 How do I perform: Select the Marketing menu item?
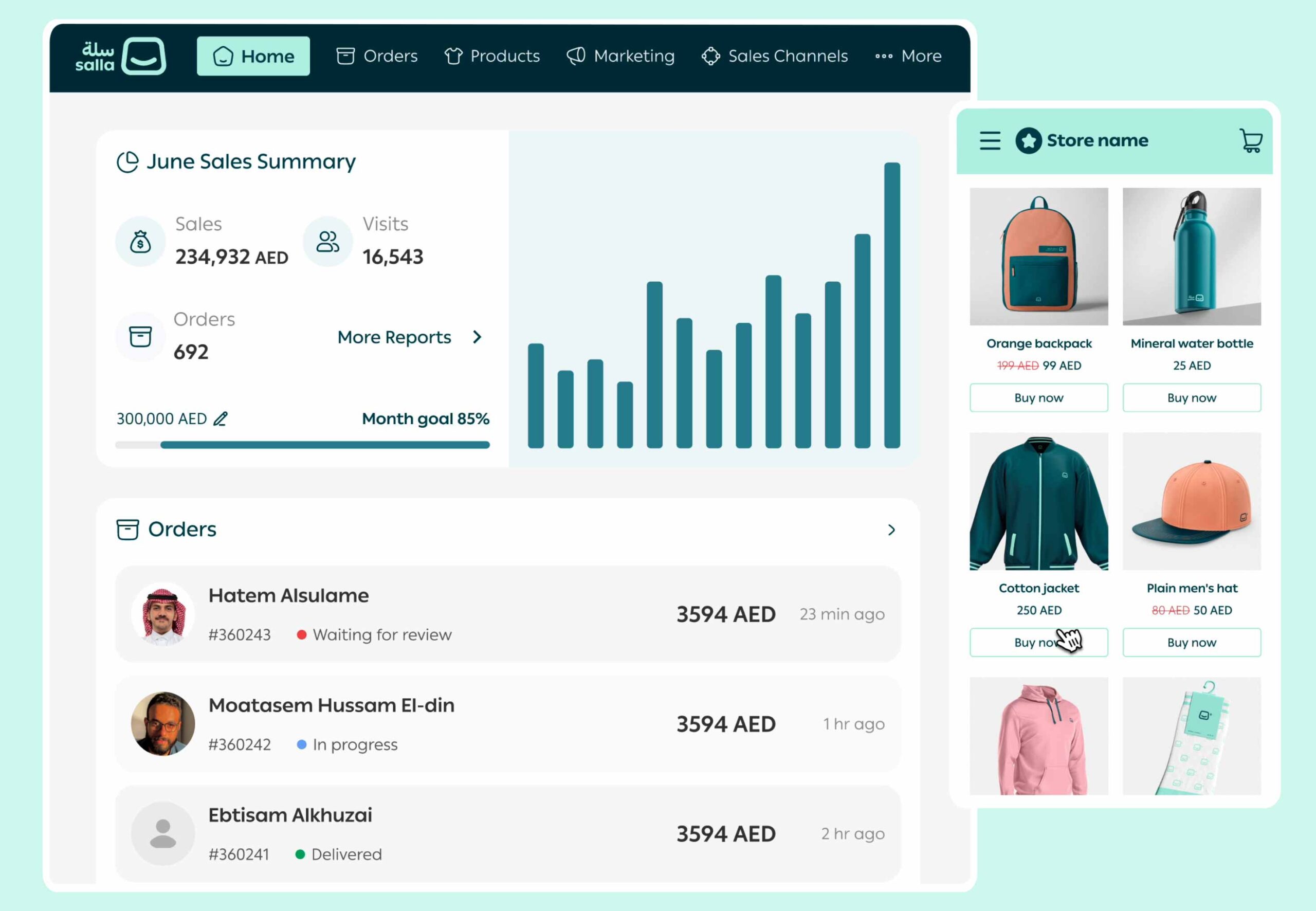click(620, 56)
